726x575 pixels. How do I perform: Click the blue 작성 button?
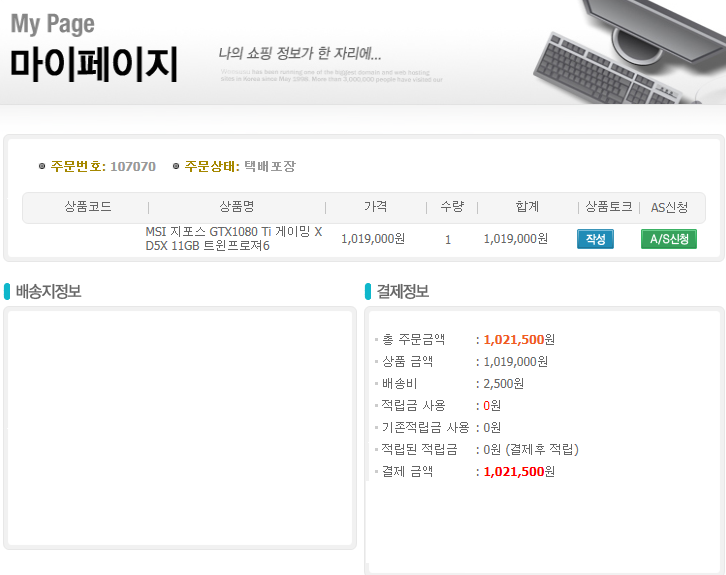(x=595, y=239)
